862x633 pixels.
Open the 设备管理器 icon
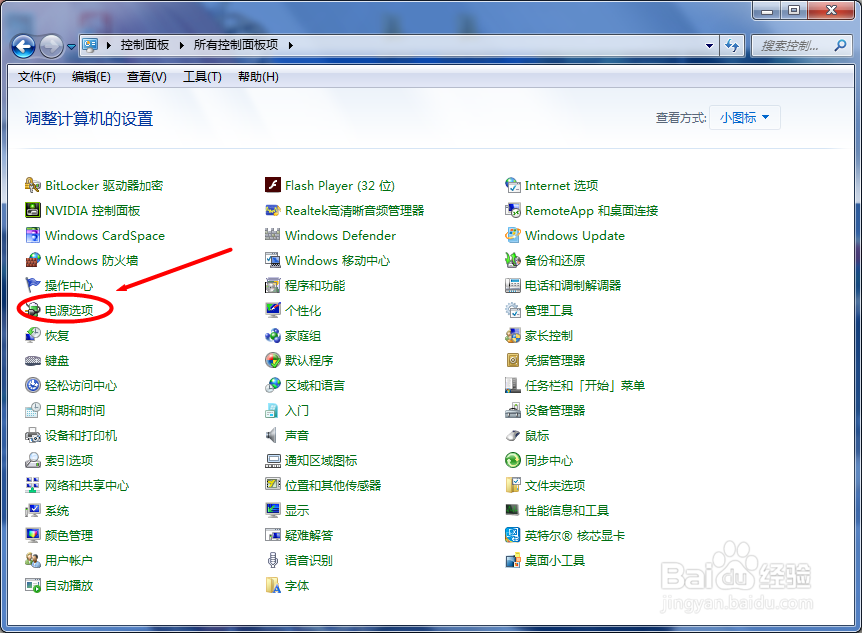(513, 410)
